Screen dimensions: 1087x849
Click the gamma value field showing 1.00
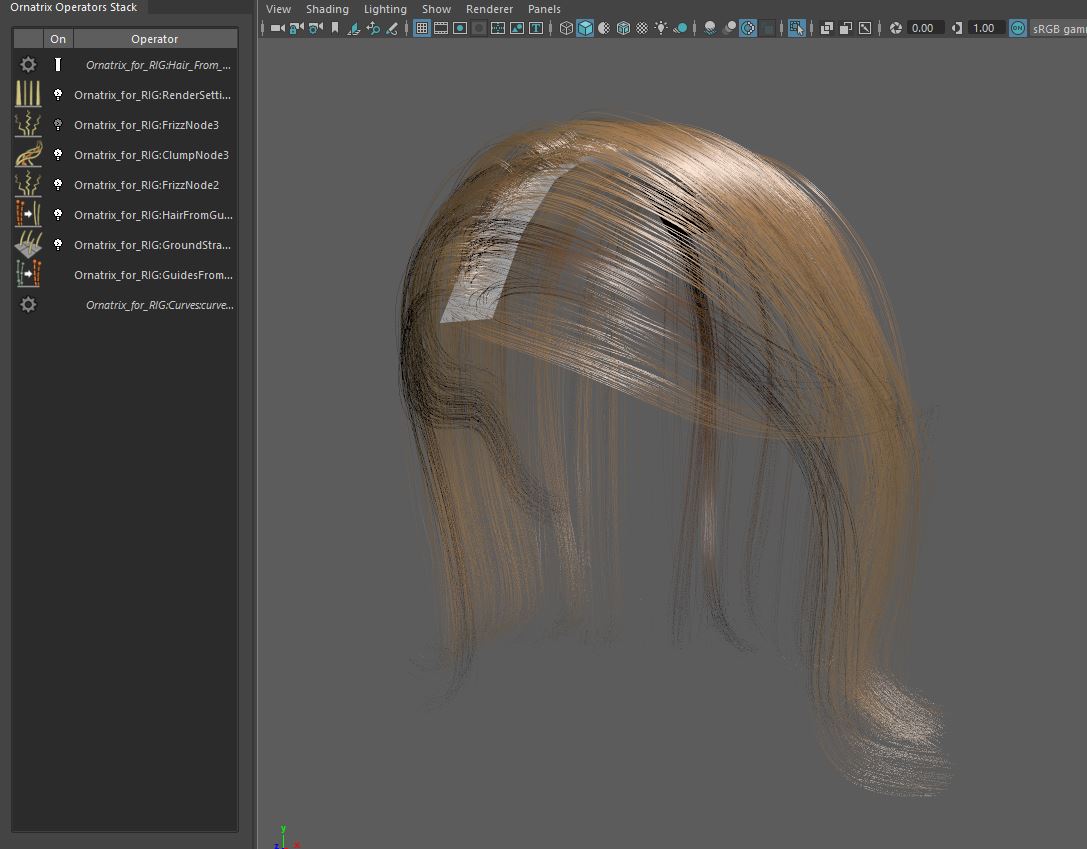[984, 28]
